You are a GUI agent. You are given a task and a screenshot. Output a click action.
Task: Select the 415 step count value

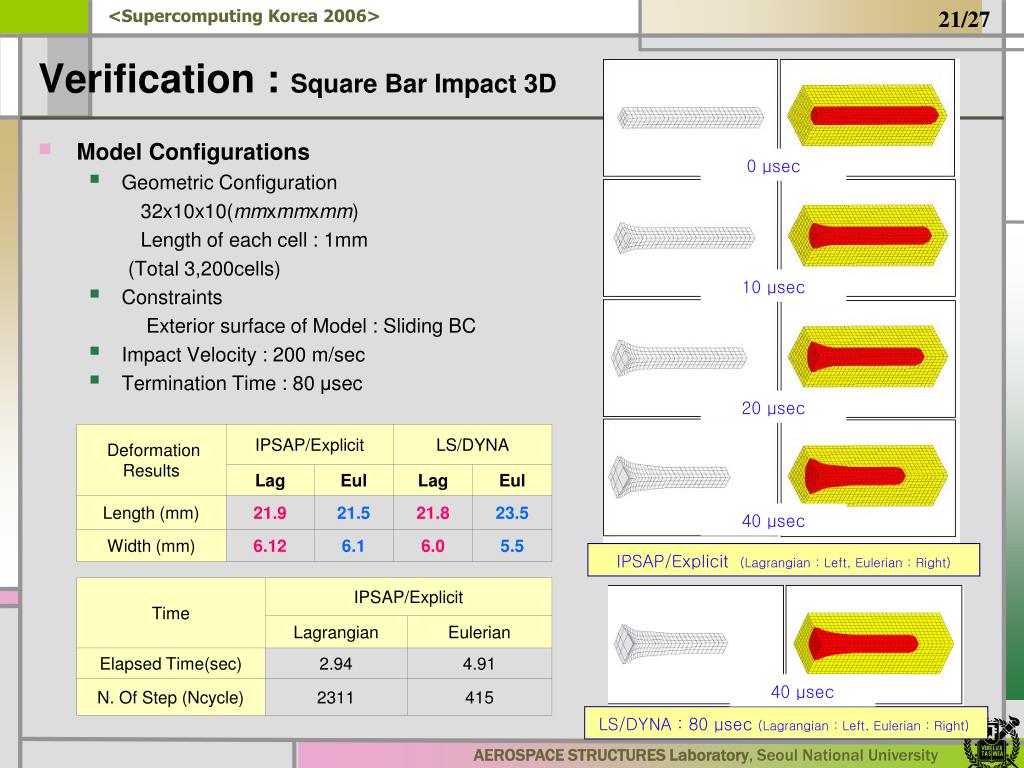[479, 697]
